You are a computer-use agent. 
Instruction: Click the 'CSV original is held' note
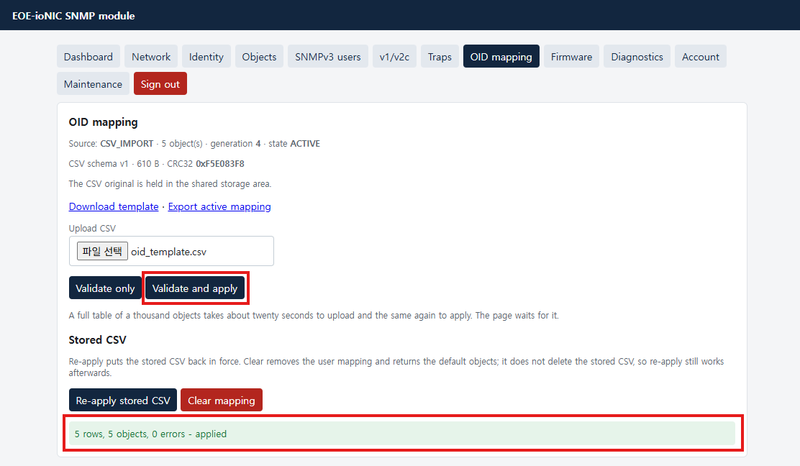point(170,184)
